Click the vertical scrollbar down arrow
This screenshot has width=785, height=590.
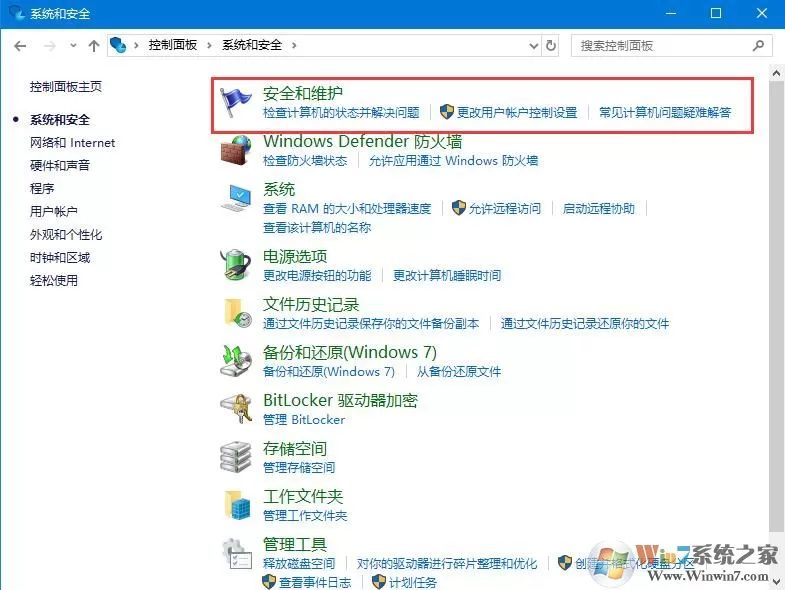click(776, 581)
